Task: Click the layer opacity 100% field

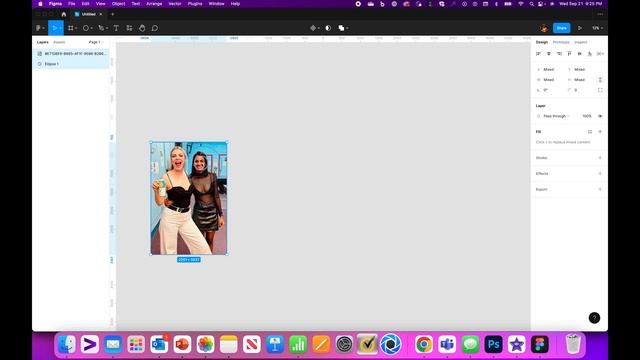Action: click(x=587, y=116)
